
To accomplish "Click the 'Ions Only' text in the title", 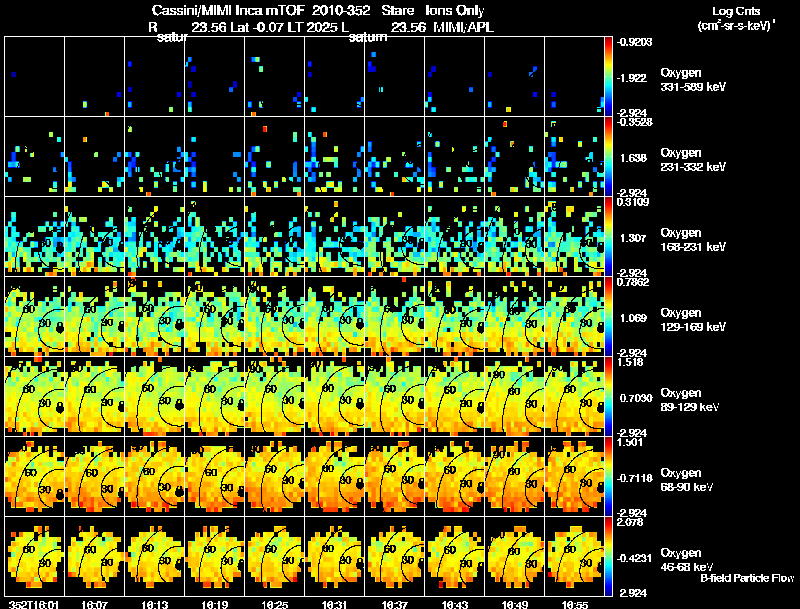I will coord(455,10).
